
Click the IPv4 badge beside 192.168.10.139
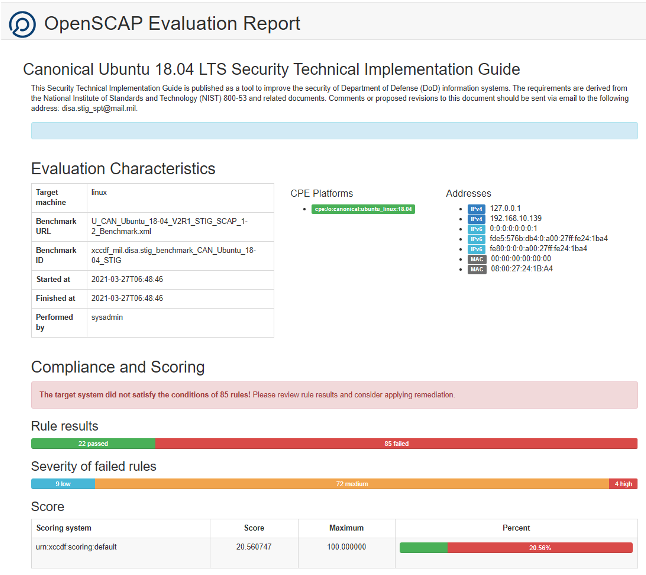[x=476, y=219]
